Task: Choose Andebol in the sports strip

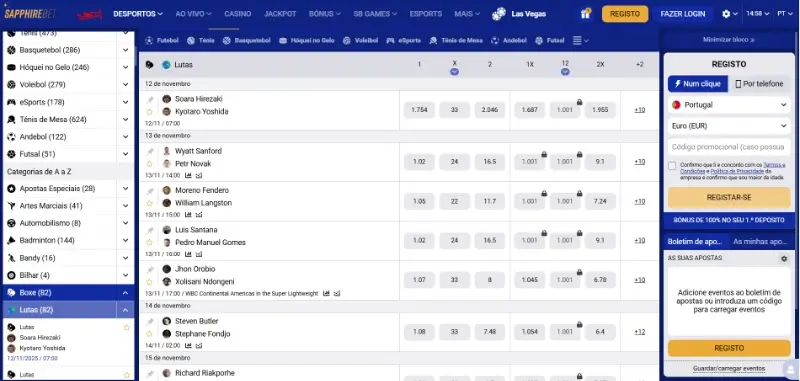Action: (509, 40)
